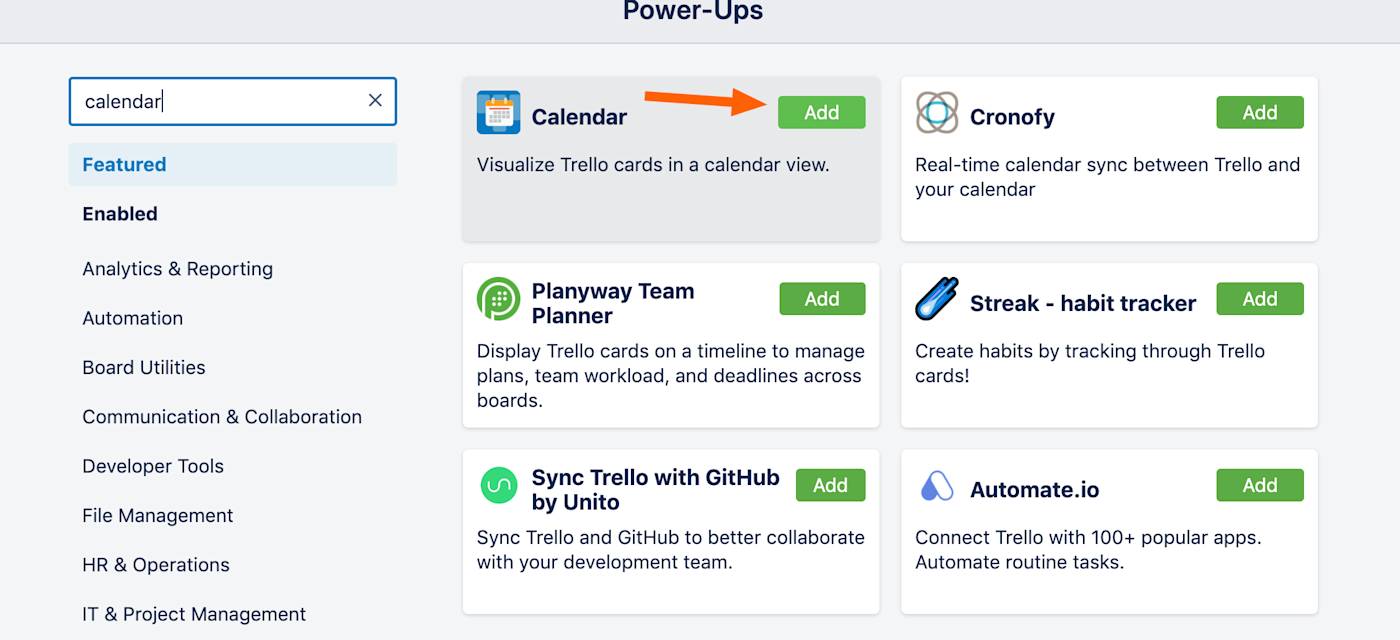
Task: Add the Calendar power-up
Action: point(821,113)
